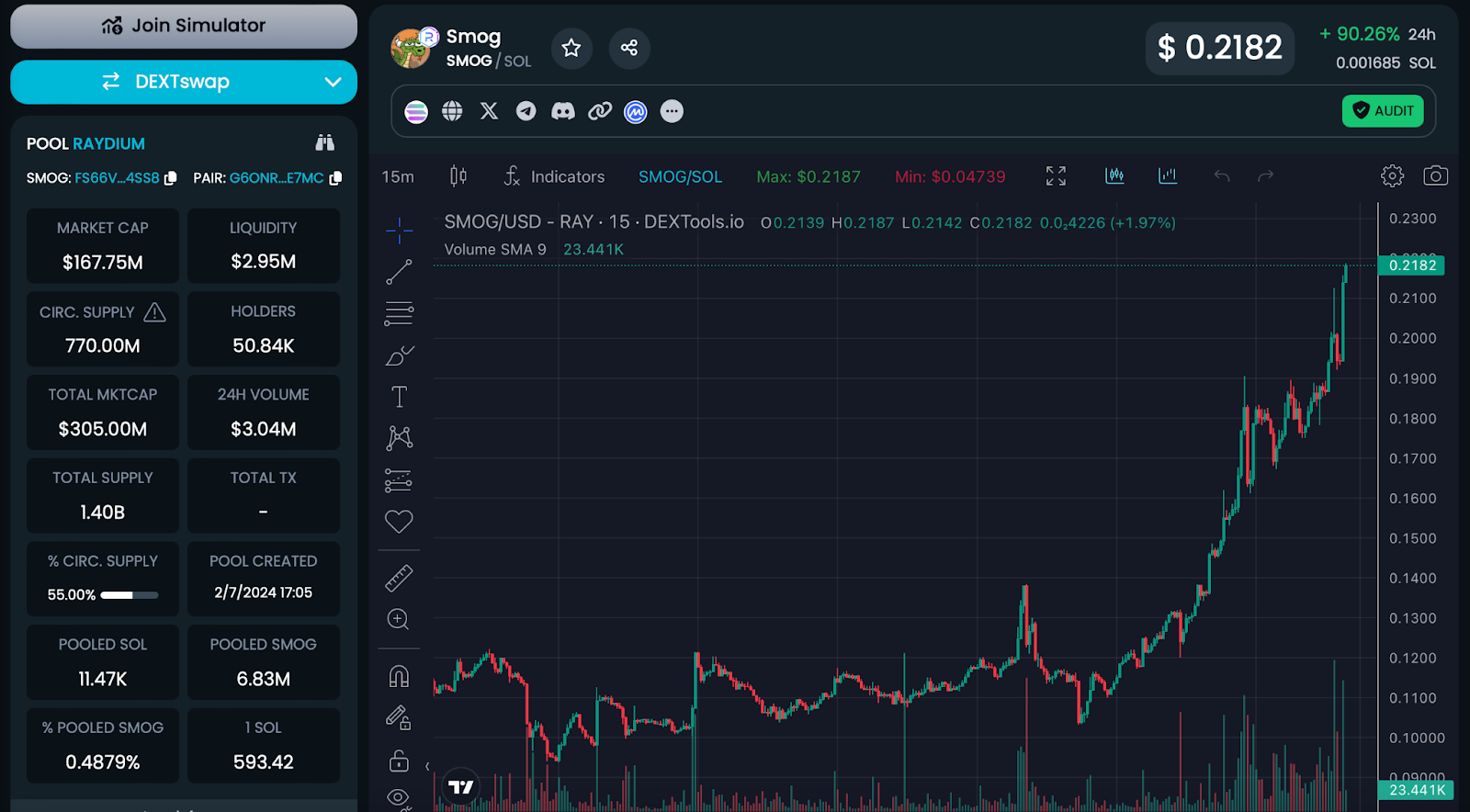The width and height of the screenshot is (1470, 812).
Task: Select the brush drawing tool
Action: (x=399, y=355)
